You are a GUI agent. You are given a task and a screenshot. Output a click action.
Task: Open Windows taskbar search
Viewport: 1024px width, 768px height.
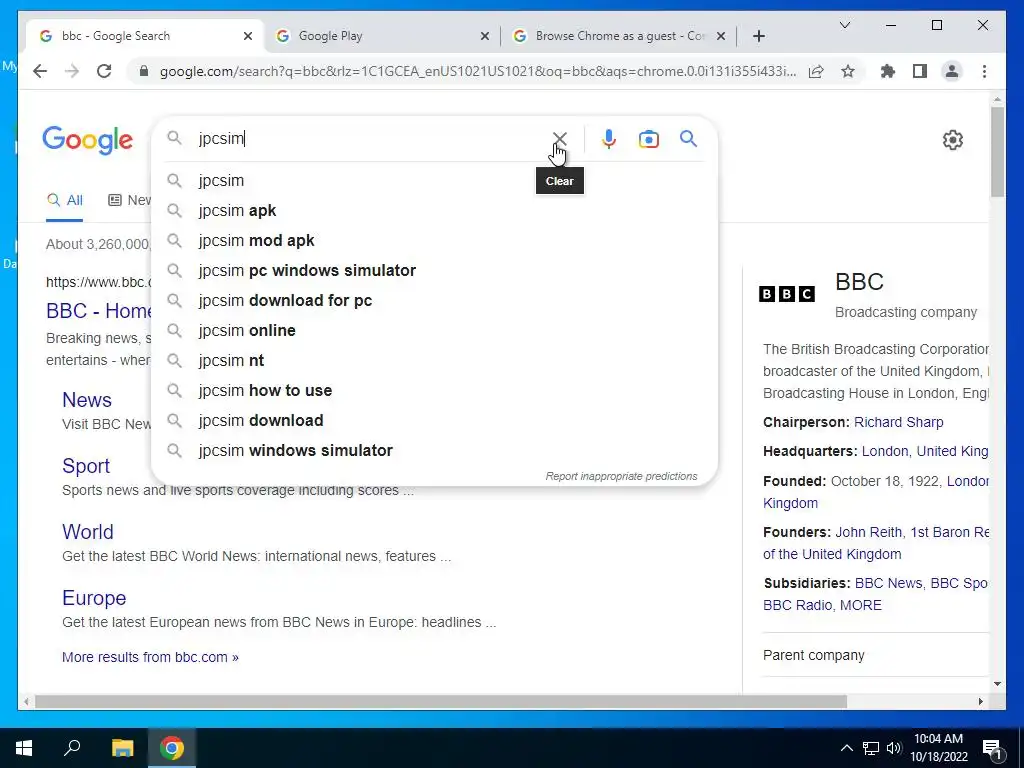(72, 748)
